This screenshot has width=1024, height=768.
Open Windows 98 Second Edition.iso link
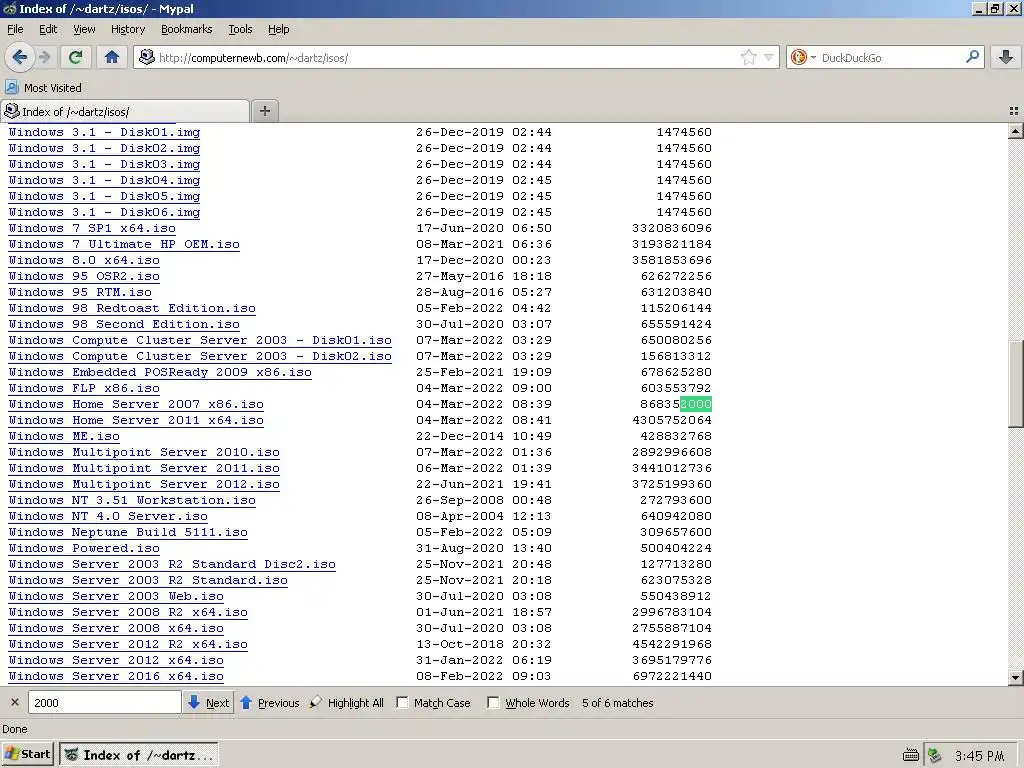click(124, 324)
